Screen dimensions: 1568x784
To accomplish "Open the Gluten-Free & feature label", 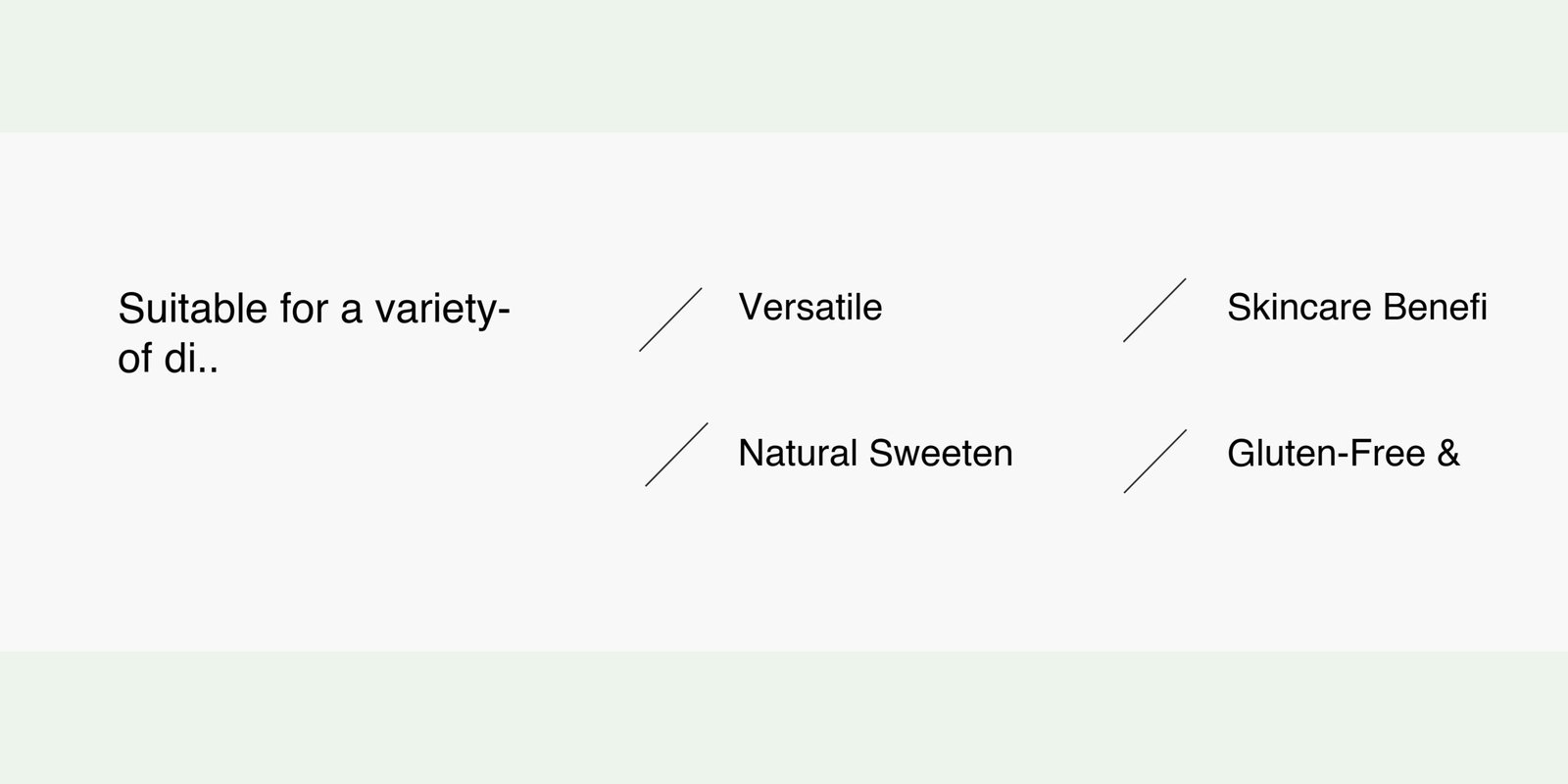I will click(1343, 454).
